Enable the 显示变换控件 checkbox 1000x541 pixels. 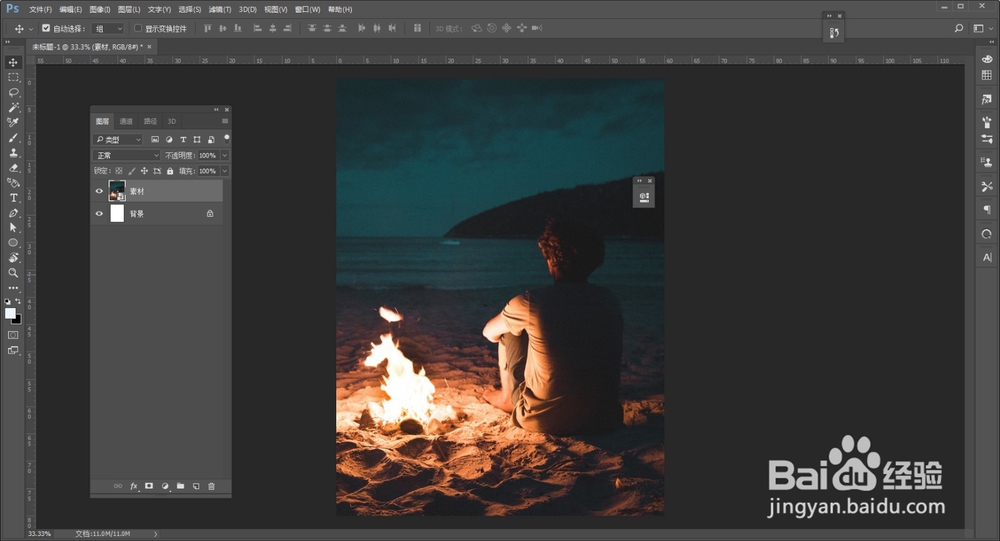point(138,28)
